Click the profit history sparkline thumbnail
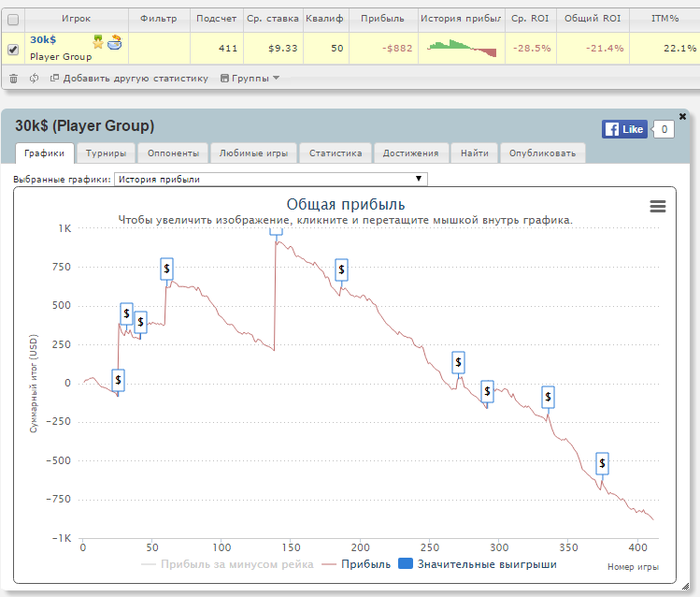700x597 pixels. tap(462, 48)
